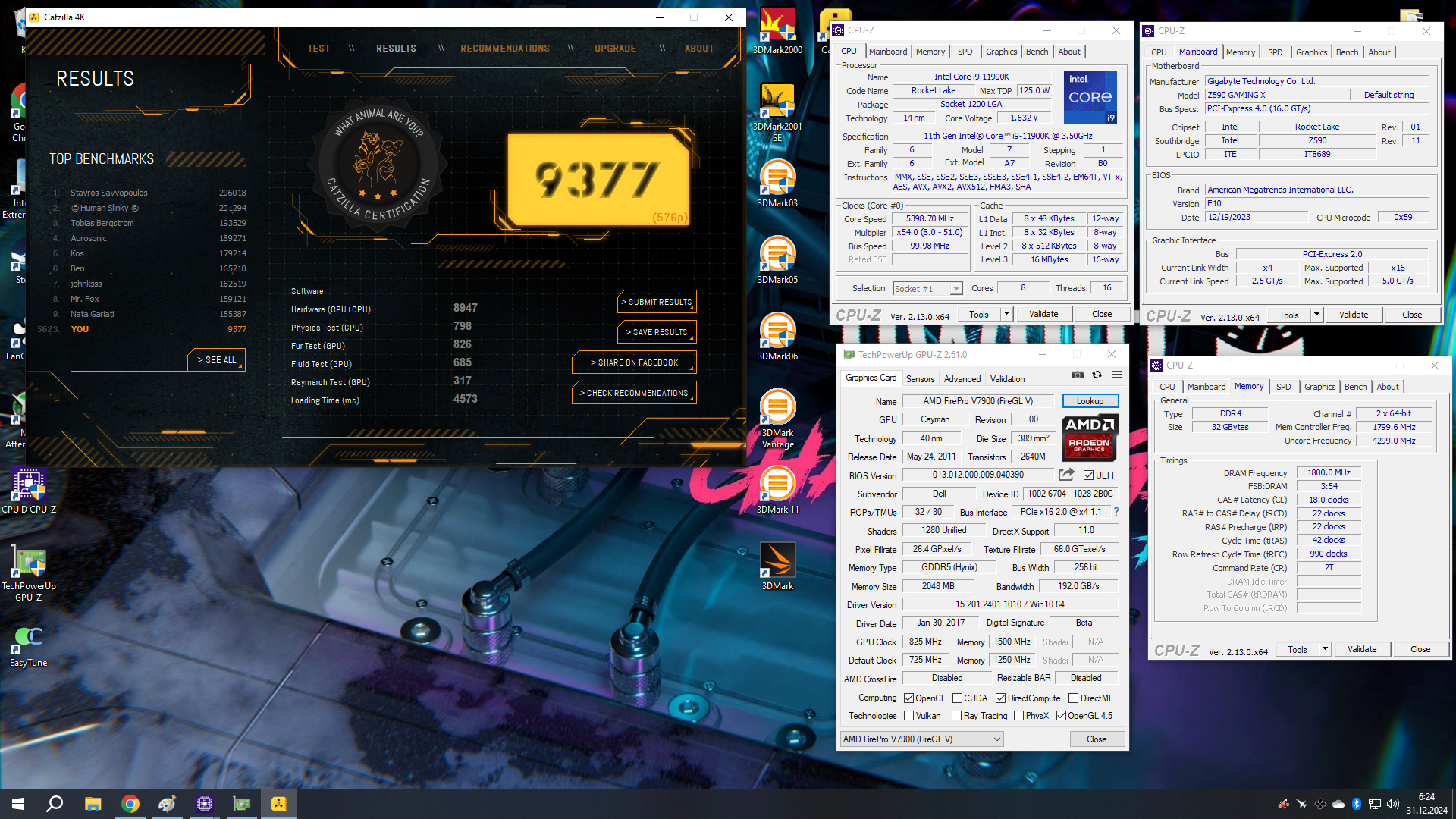
Task: Expand Tools arrow in CPU-Z Memory window
Action: [1325, 649]
